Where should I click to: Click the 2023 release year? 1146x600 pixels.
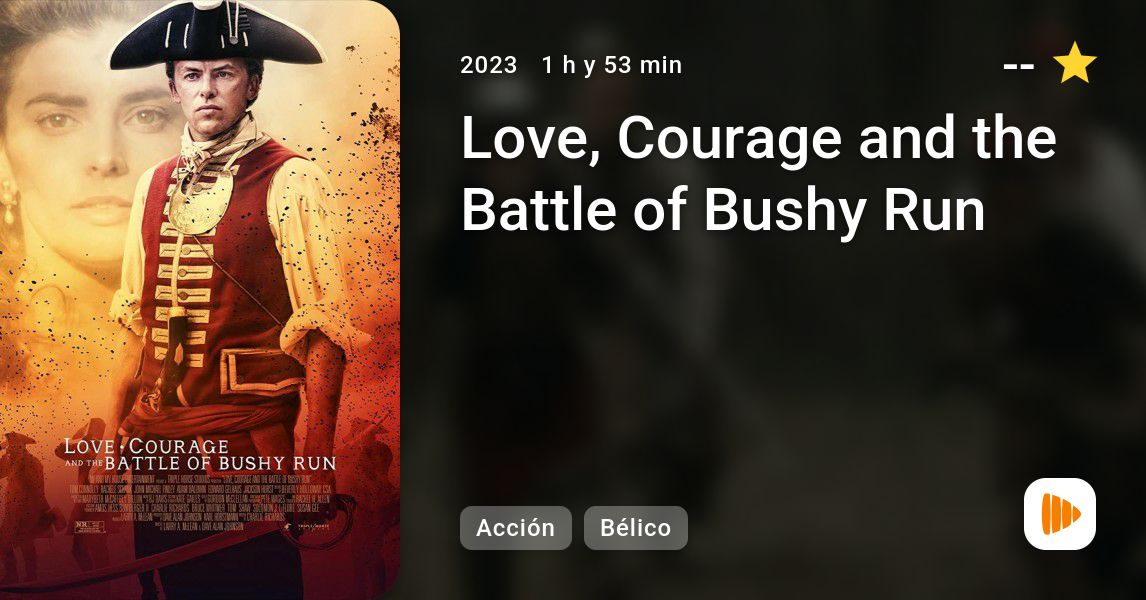488,65
